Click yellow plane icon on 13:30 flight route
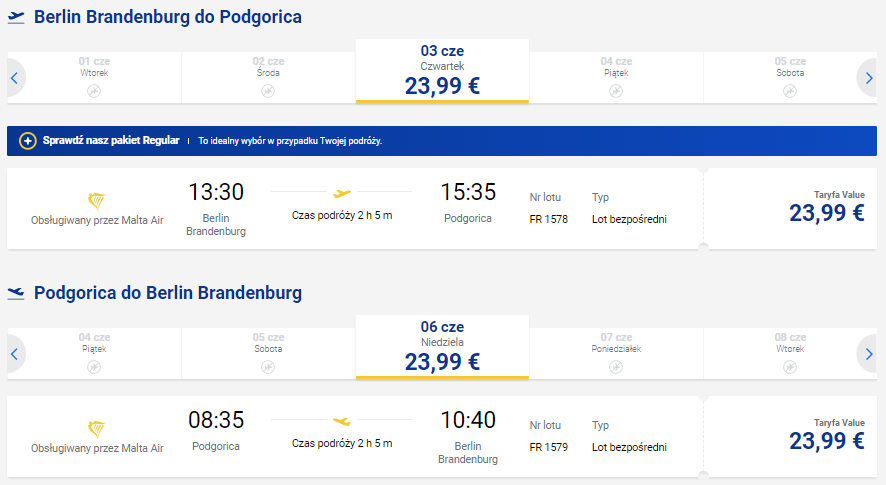The width and height of the screenshot is (886, 485). [x=342, y=193]
